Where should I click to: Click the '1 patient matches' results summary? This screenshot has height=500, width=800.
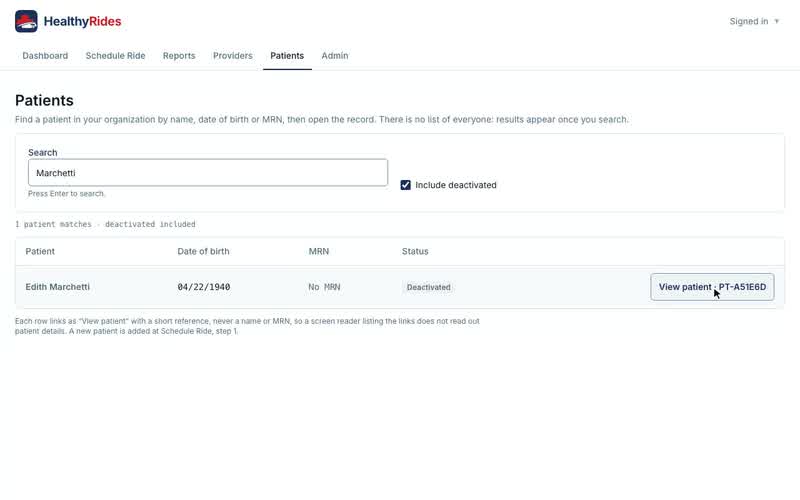click(105, 224)
